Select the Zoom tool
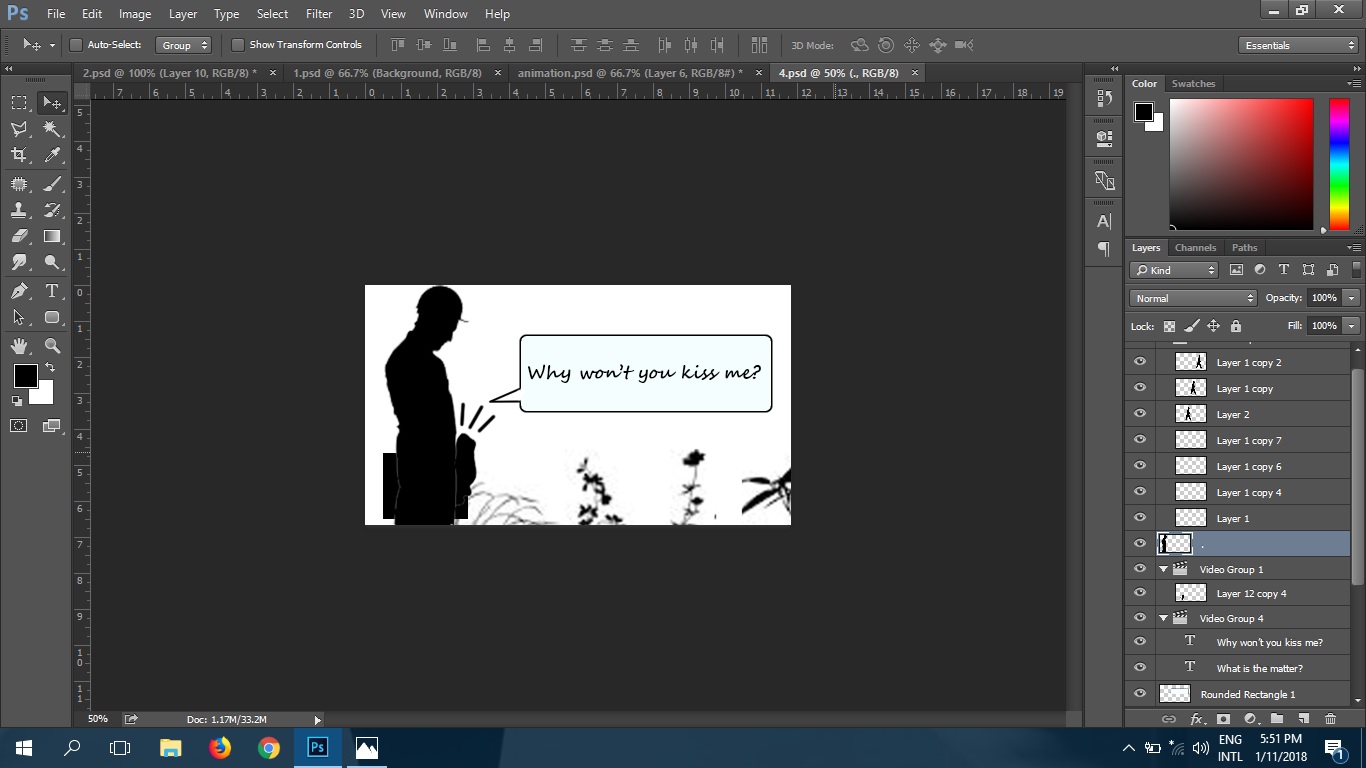 52,346
